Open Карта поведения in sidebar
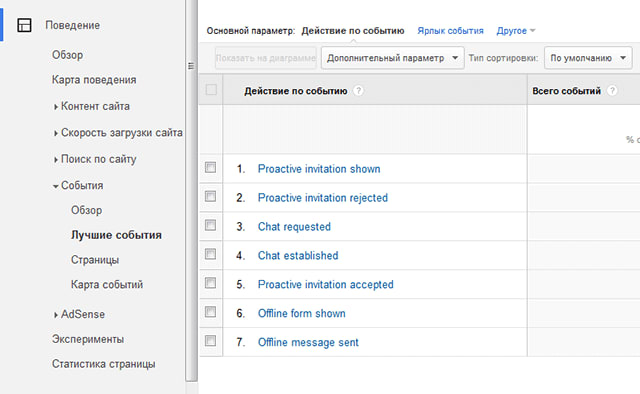This screenshot has height=394, width=640. tap(94, 80)
